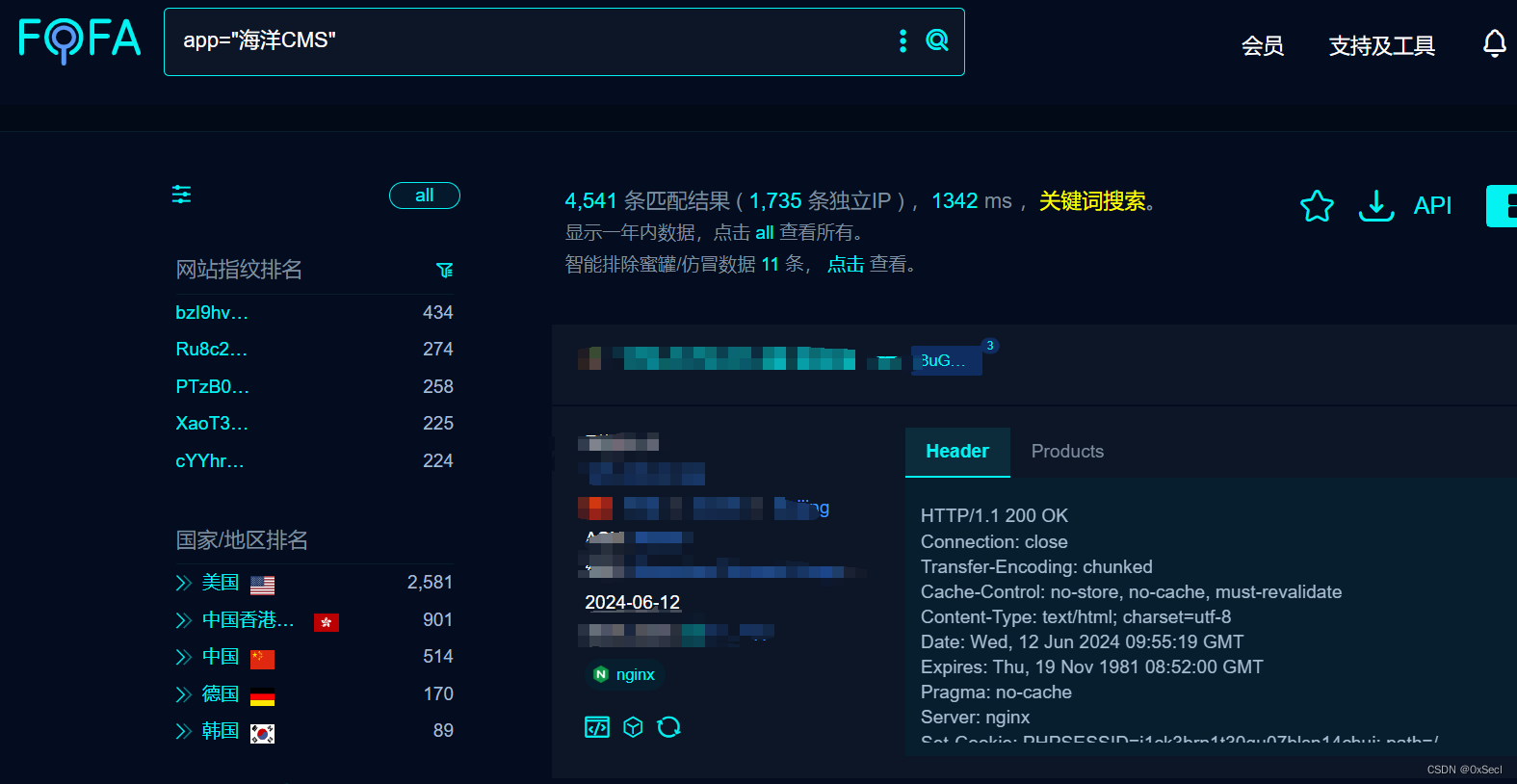This screenshot has height=784, width=1517.
Task: Click the South Korea flag icon
Action: (262, 733)
